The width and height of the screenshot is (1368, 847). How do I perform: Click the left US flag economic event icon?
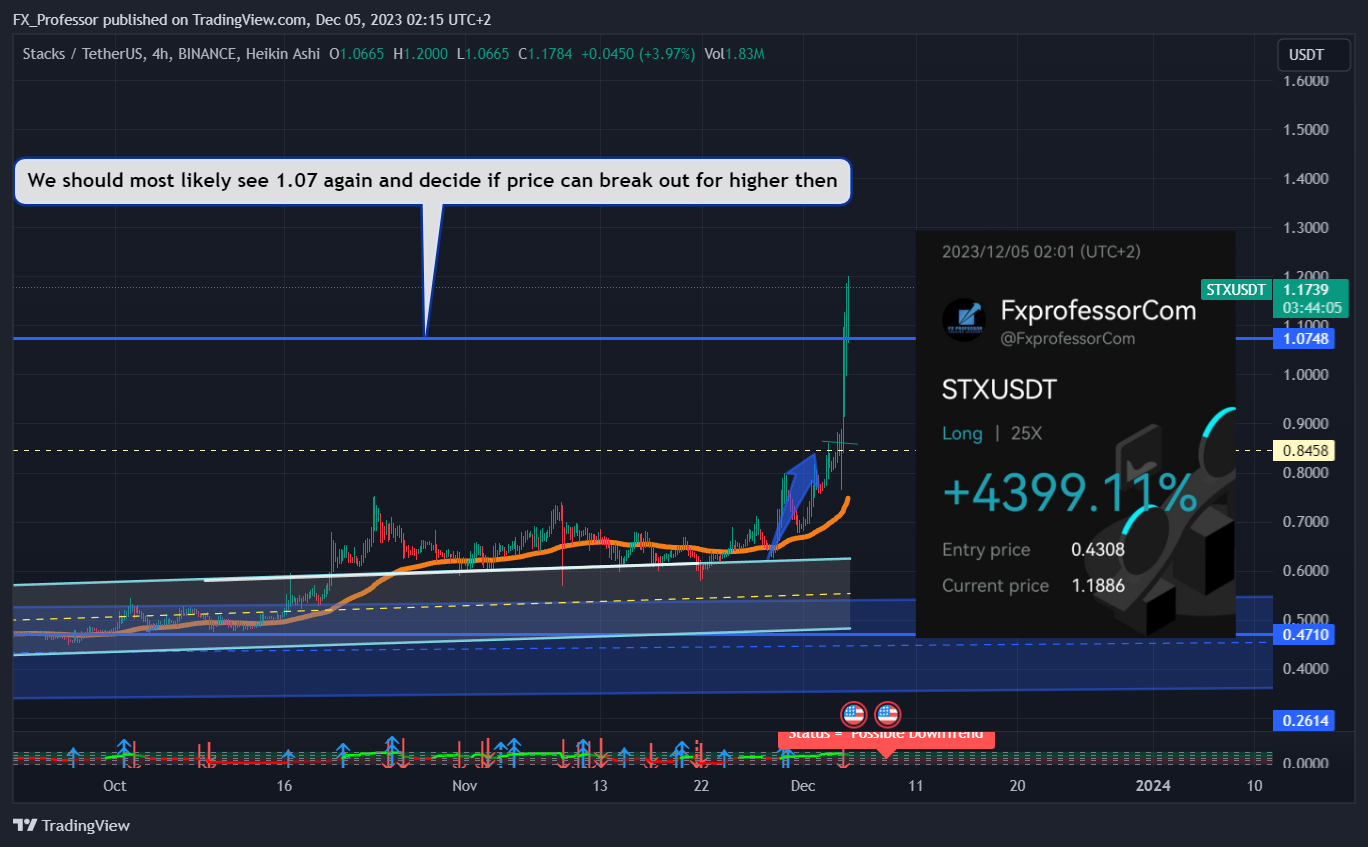[x=853, y=714]
